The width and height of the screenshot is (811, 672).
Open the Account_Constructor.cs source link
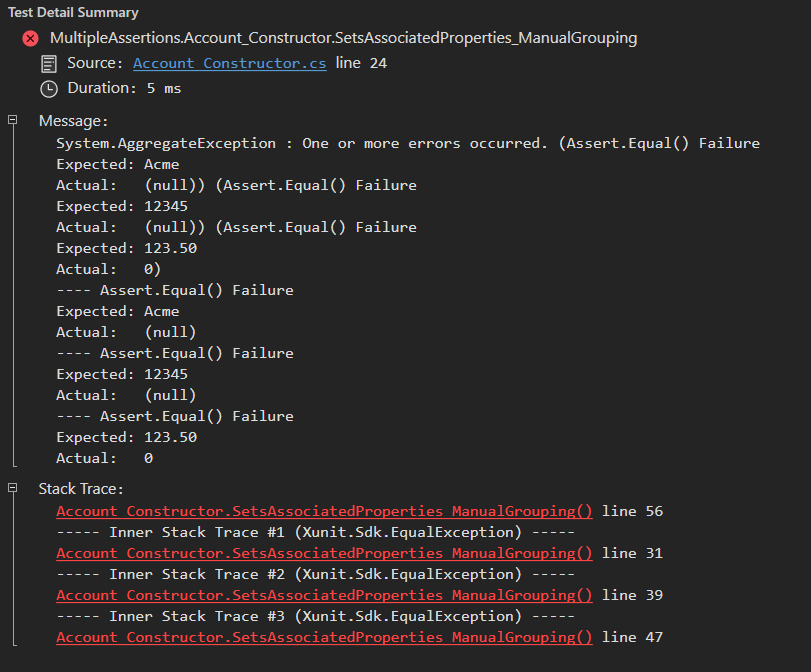click(x=230, y=63)
